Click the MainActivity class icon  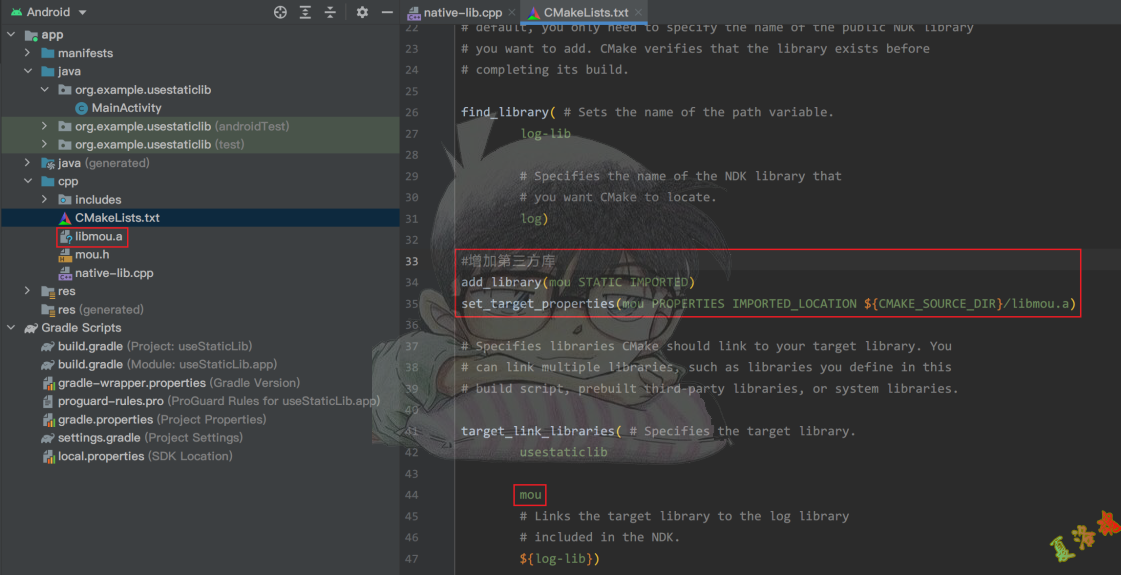[82, 108]
